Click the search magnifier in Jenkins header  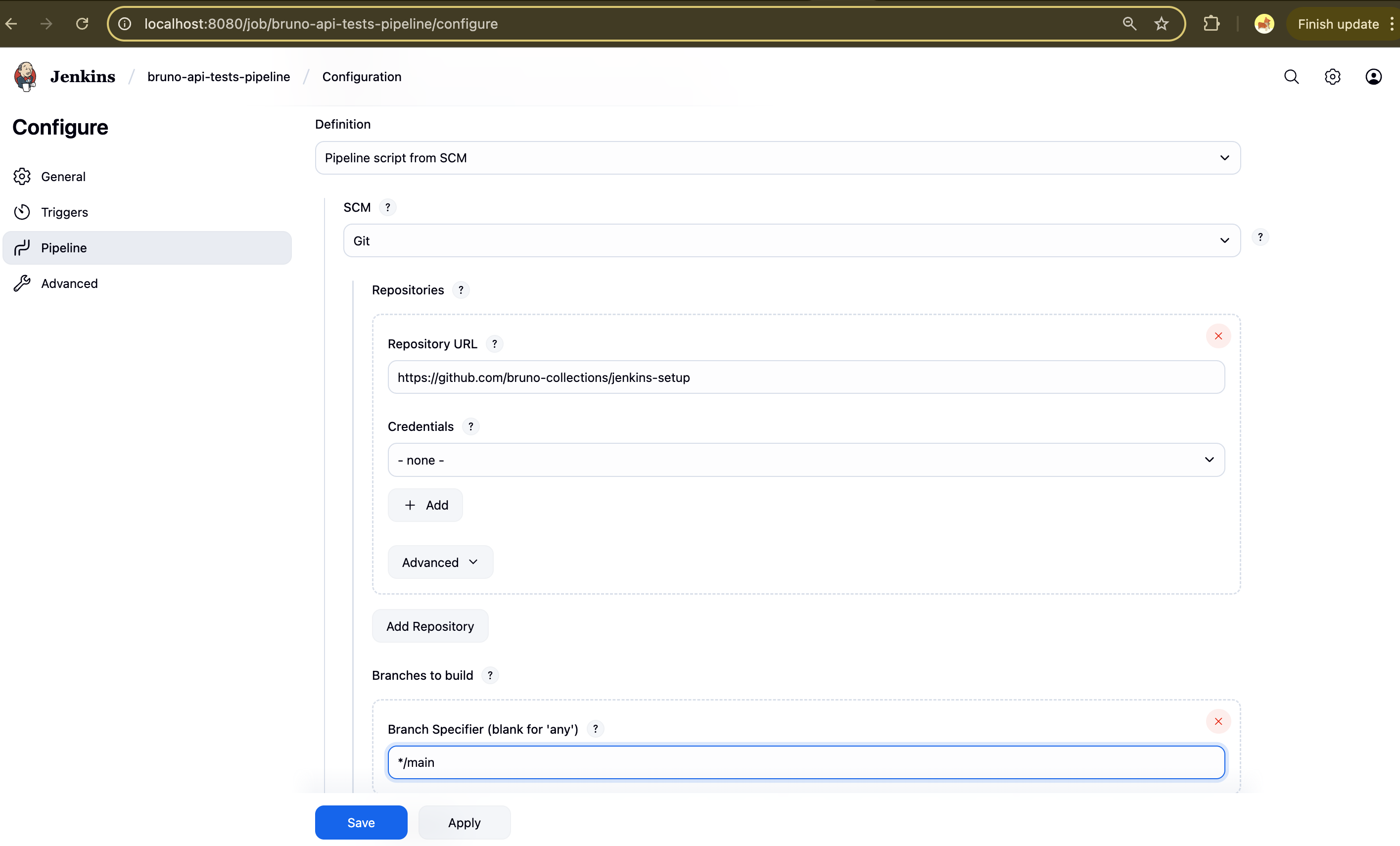point(1292,76)
